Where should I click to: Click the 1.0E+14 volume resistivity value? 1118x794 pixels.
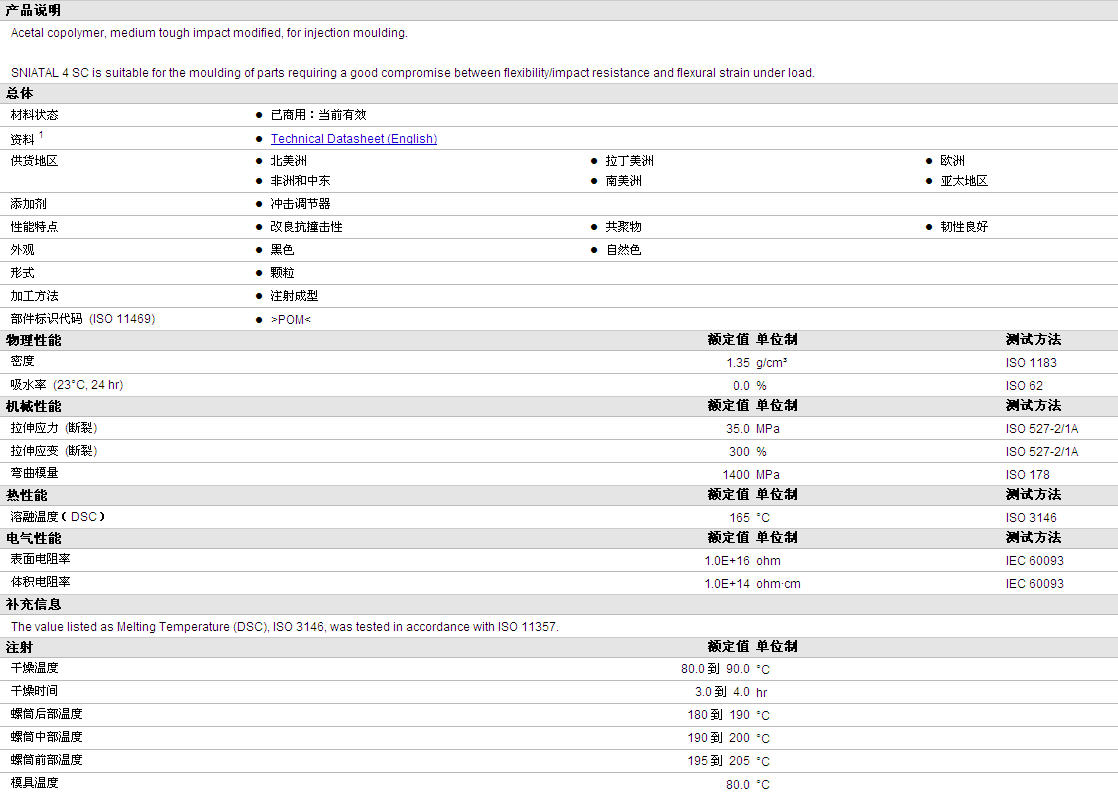coord(727,584)
